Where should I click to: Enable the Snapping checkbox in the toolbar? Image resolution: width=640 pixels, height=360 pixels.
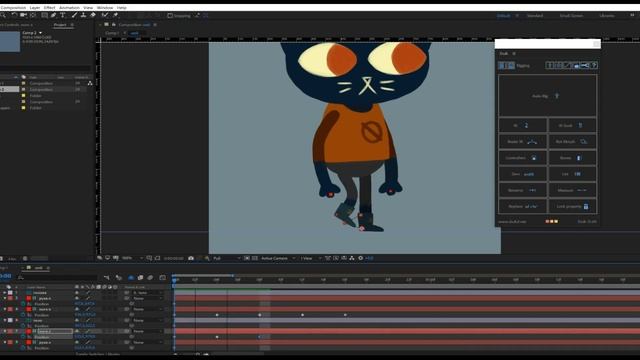170,16
